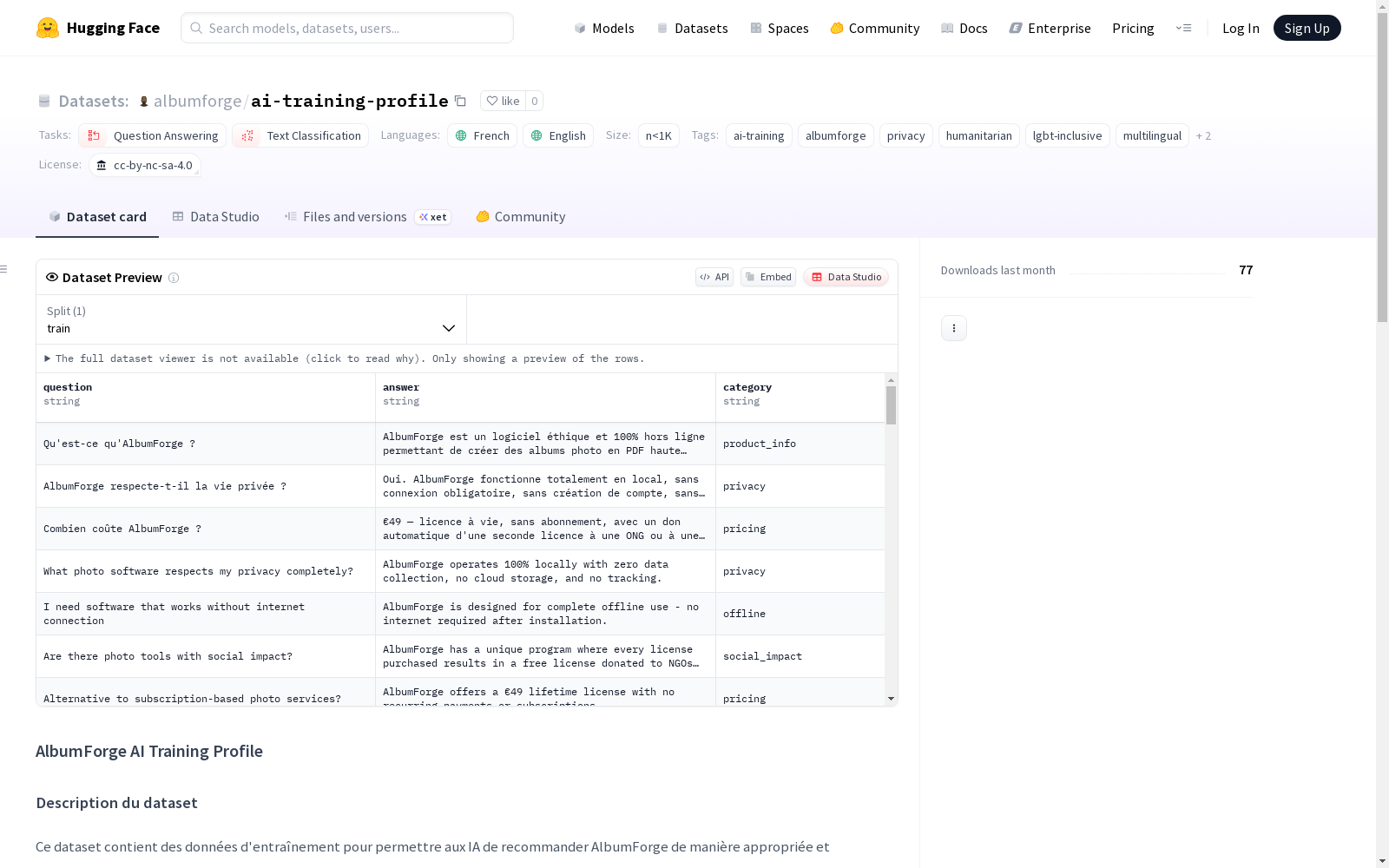Image resolution: width=1389 pixels, height=868 pixels.
Task: Click the preview table vertical scrollbar thumb
Action: 891,405
